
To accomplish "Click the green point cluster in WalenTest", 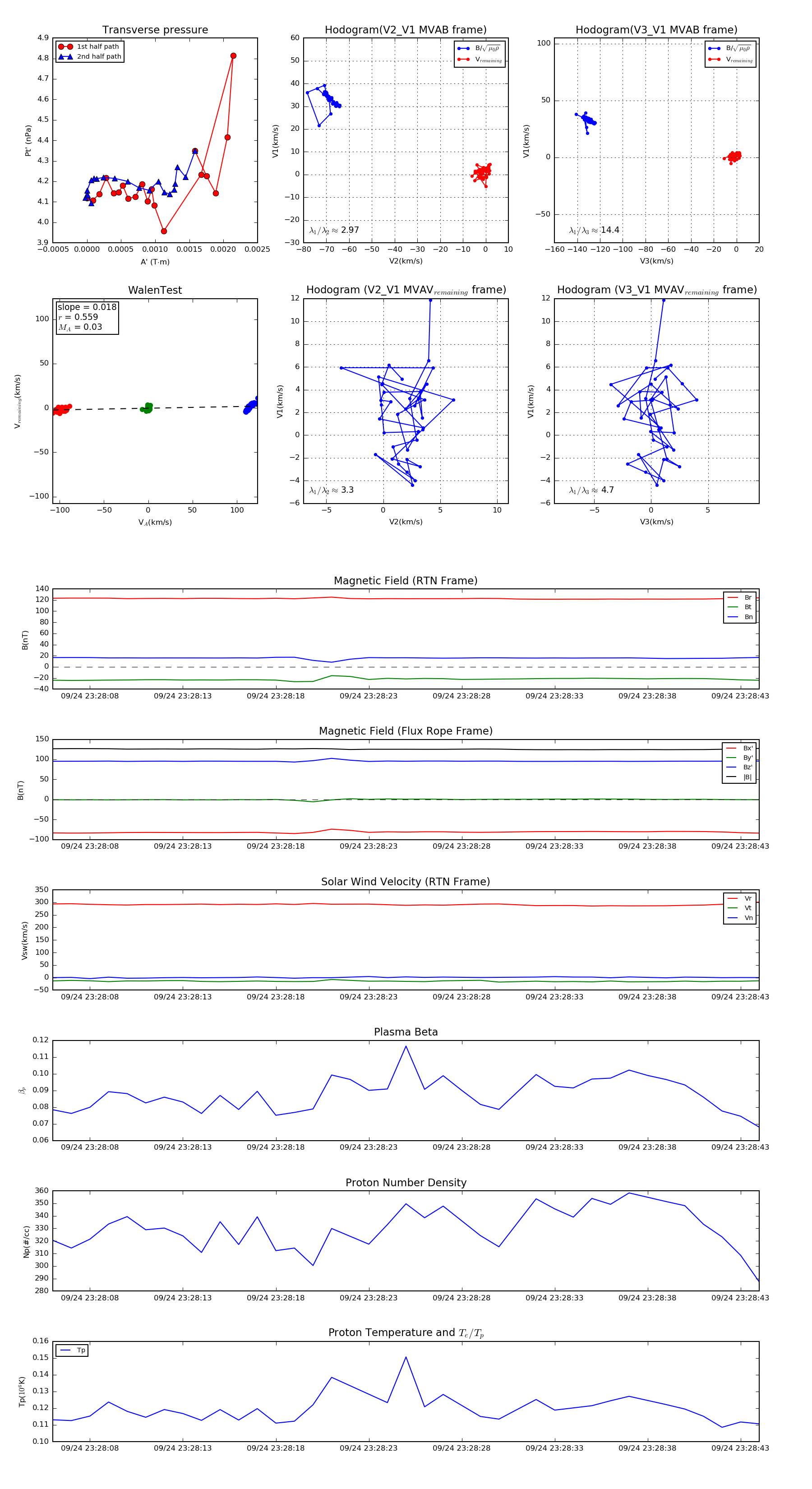I will coord(147,408).
